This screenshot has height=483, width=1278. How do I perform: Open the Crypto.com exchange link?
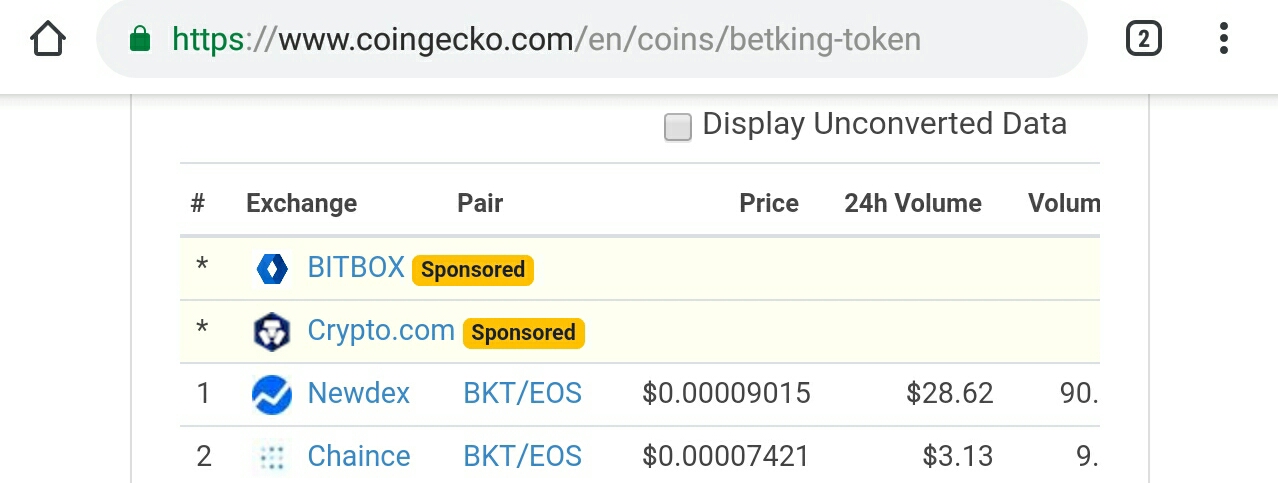click(381, 330)
